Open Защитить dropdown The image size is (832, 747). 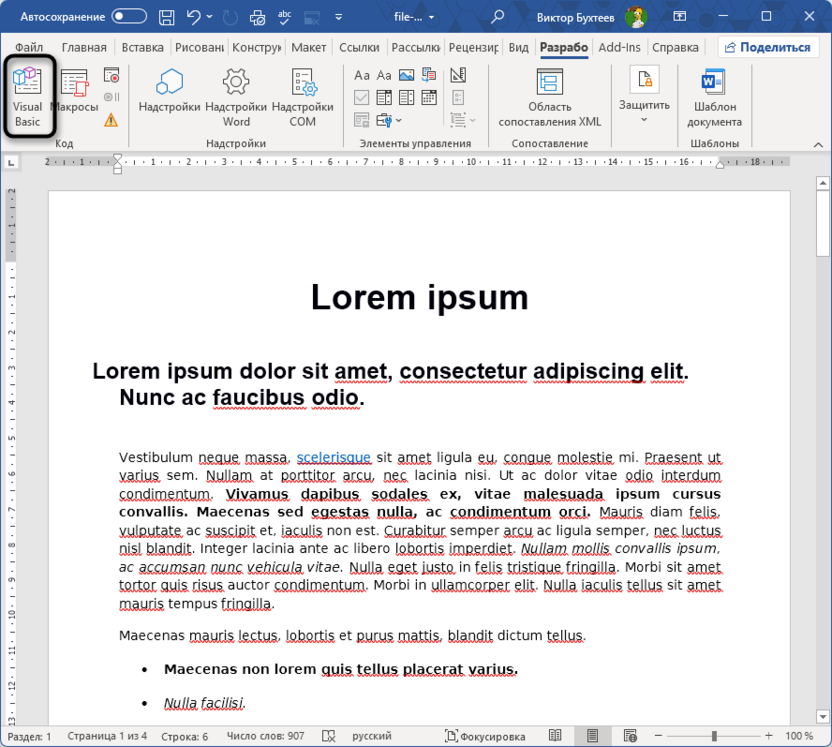(x=644, y=94)
